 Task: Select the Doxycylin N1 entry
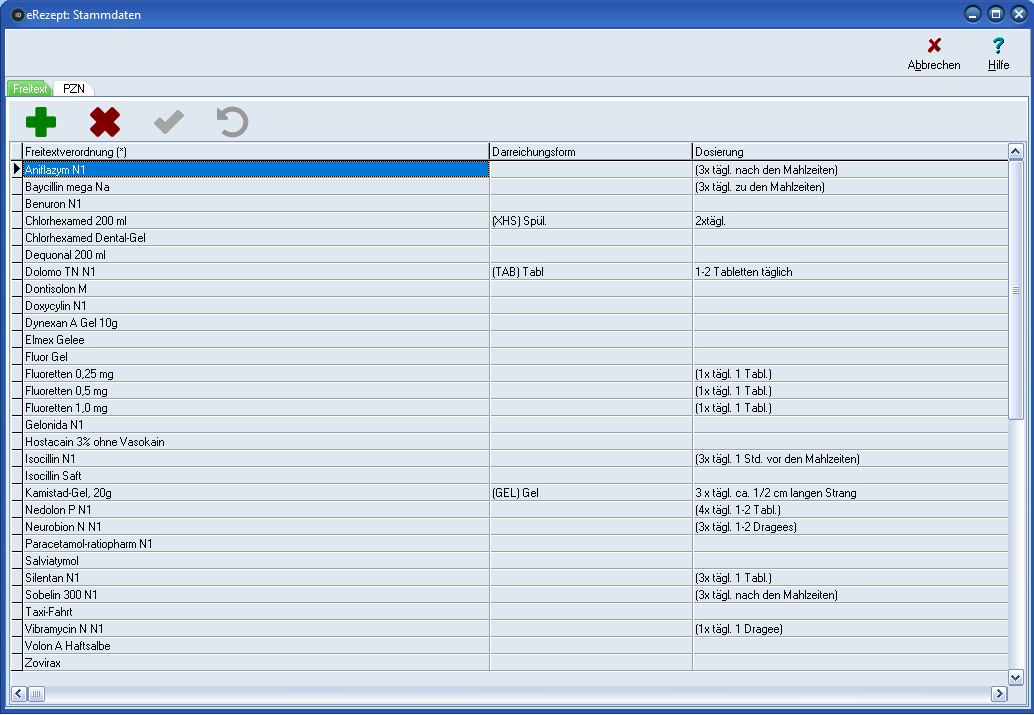256,306
